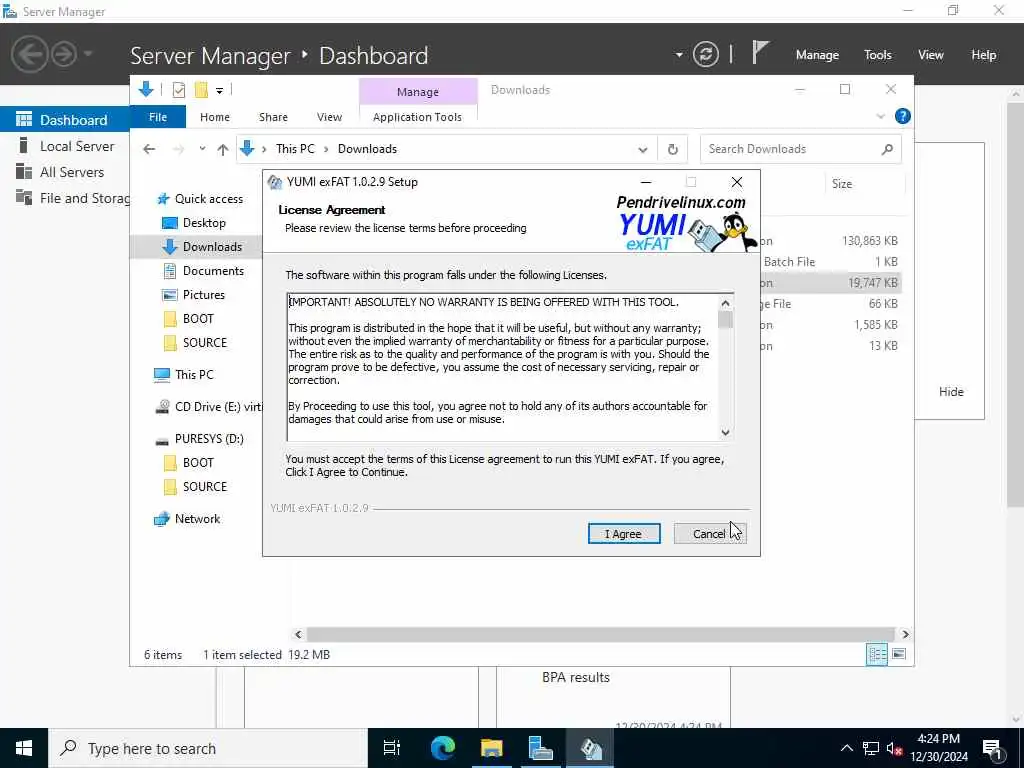Click the Server Manager notifications flag
This screenshot has width=1024, height=768.
[x=760, y=53]
